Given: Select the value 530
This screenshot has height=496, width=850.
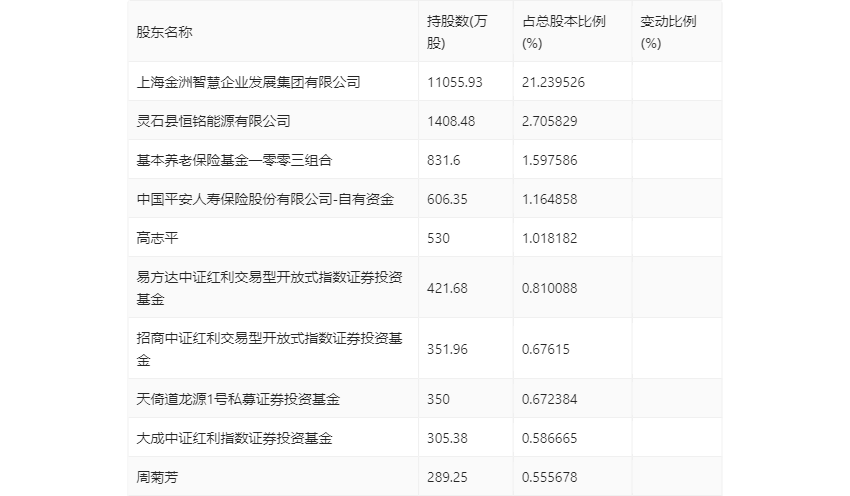Looking at the screenshot, I should 439,238.
